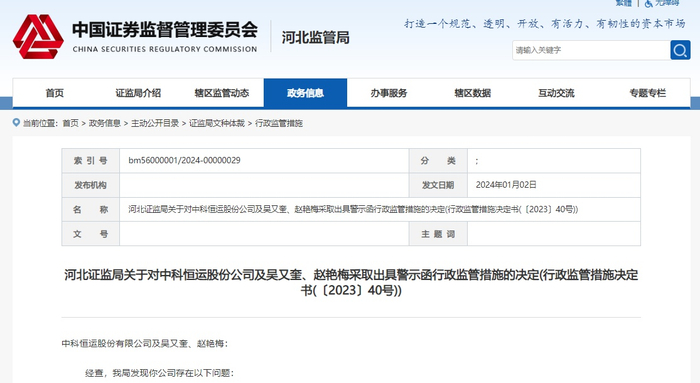Click the article headline about 中科恒运
Image resolution: width=700 pixels, height=383 pixels.
tap(351, 282)
